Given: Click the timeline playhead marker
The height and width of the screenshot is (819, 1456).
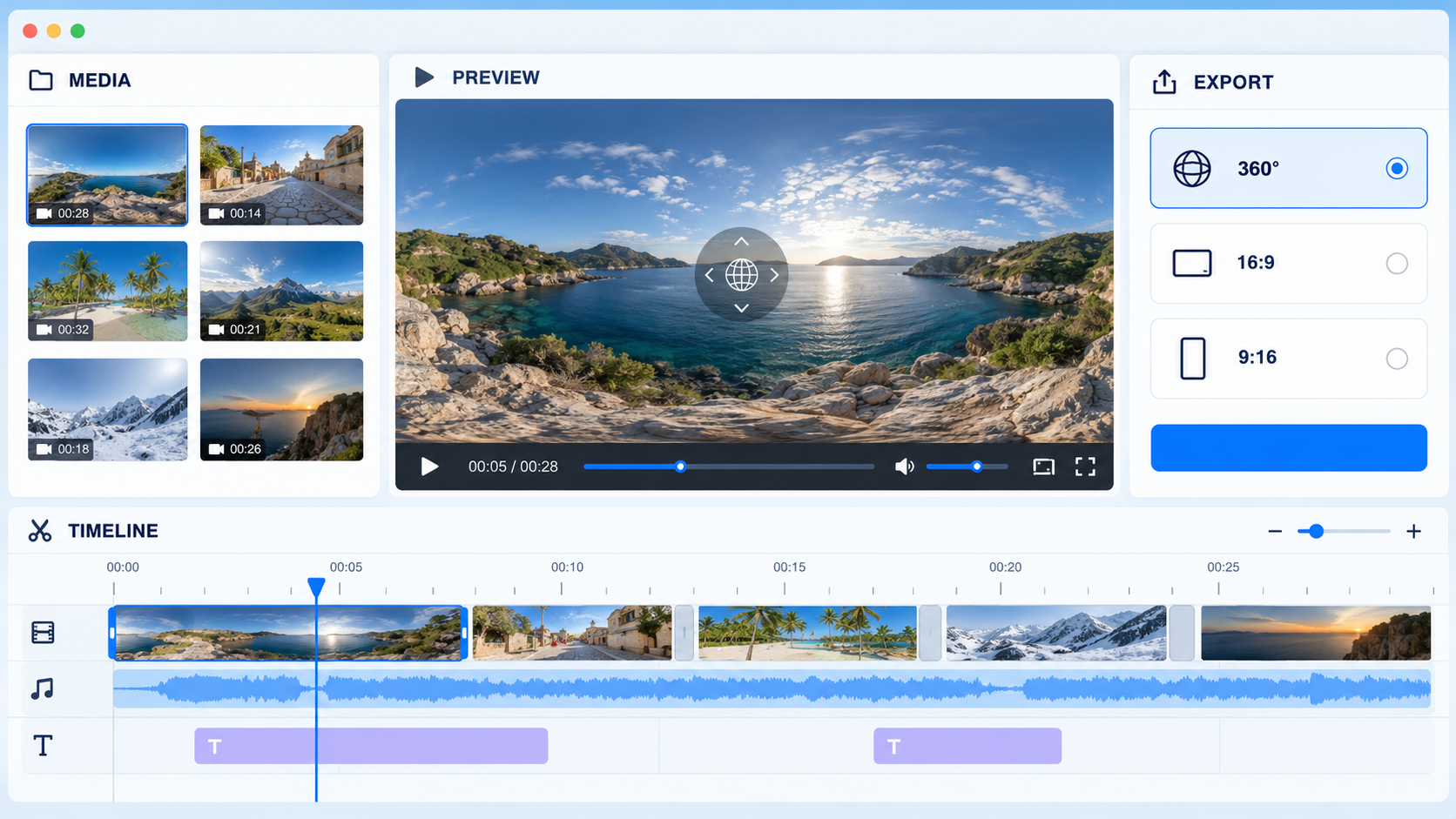Looking at the screenshot, I should tap(316, 587).
